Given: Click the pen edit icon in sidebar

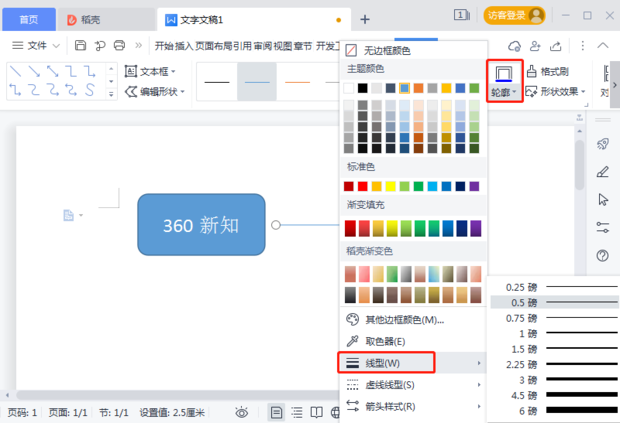Looking at the screenshot, I should click(x=603, y=172).
